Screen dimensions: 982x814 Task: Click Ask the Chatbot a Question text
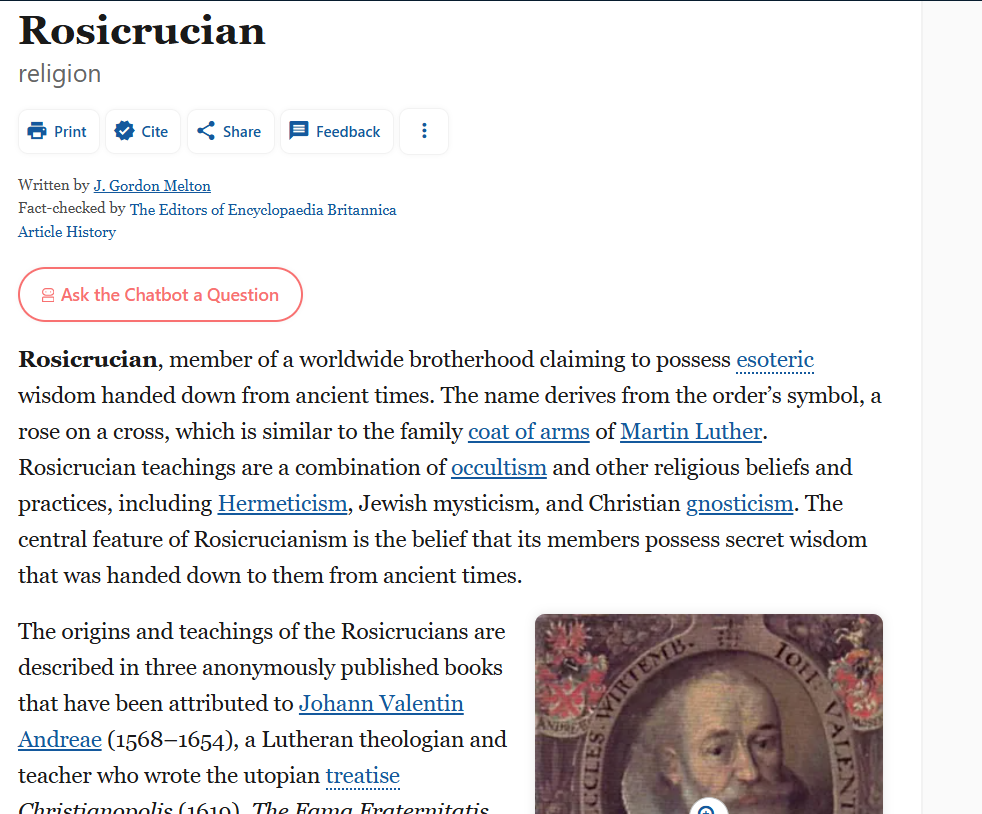[x=170, y=295]
